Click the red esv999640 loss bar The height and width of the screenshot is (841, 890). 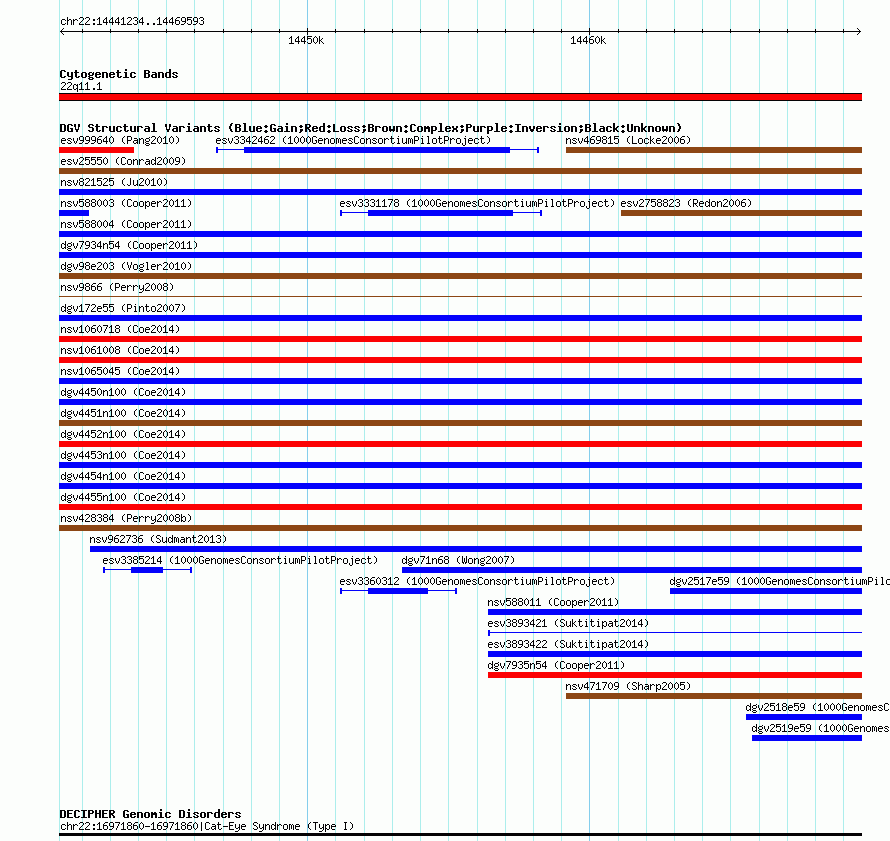click(x=96, y=150)
